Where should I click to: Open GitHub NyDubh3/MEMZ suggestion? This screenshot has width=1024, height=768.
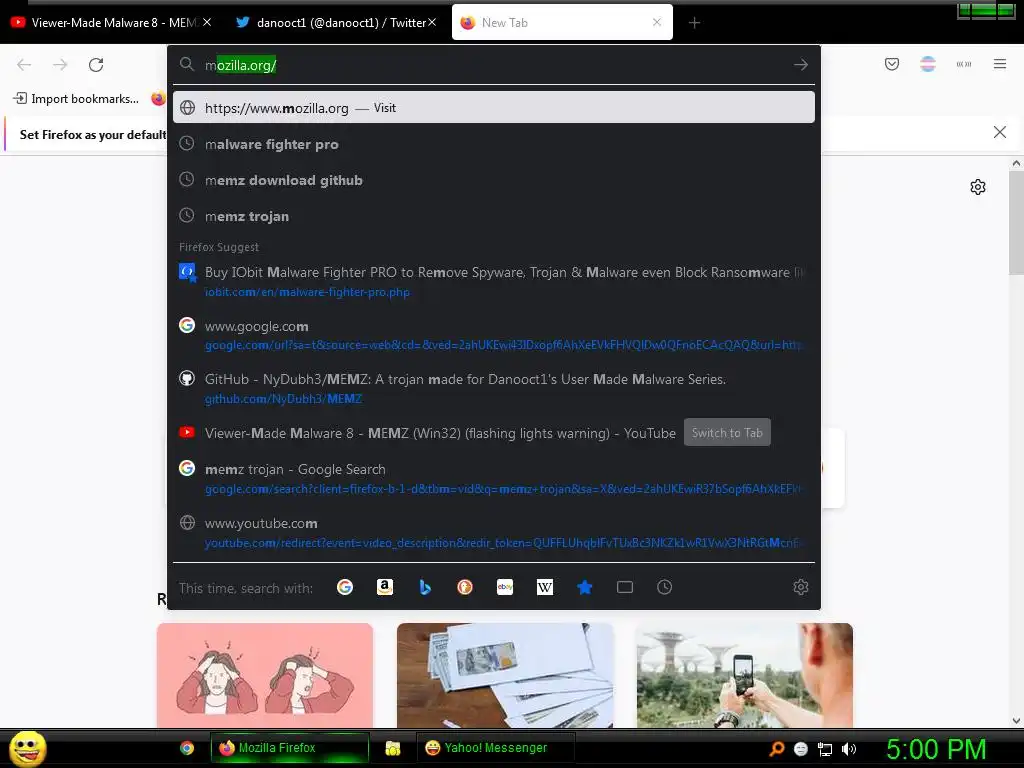tap(494, 389)
